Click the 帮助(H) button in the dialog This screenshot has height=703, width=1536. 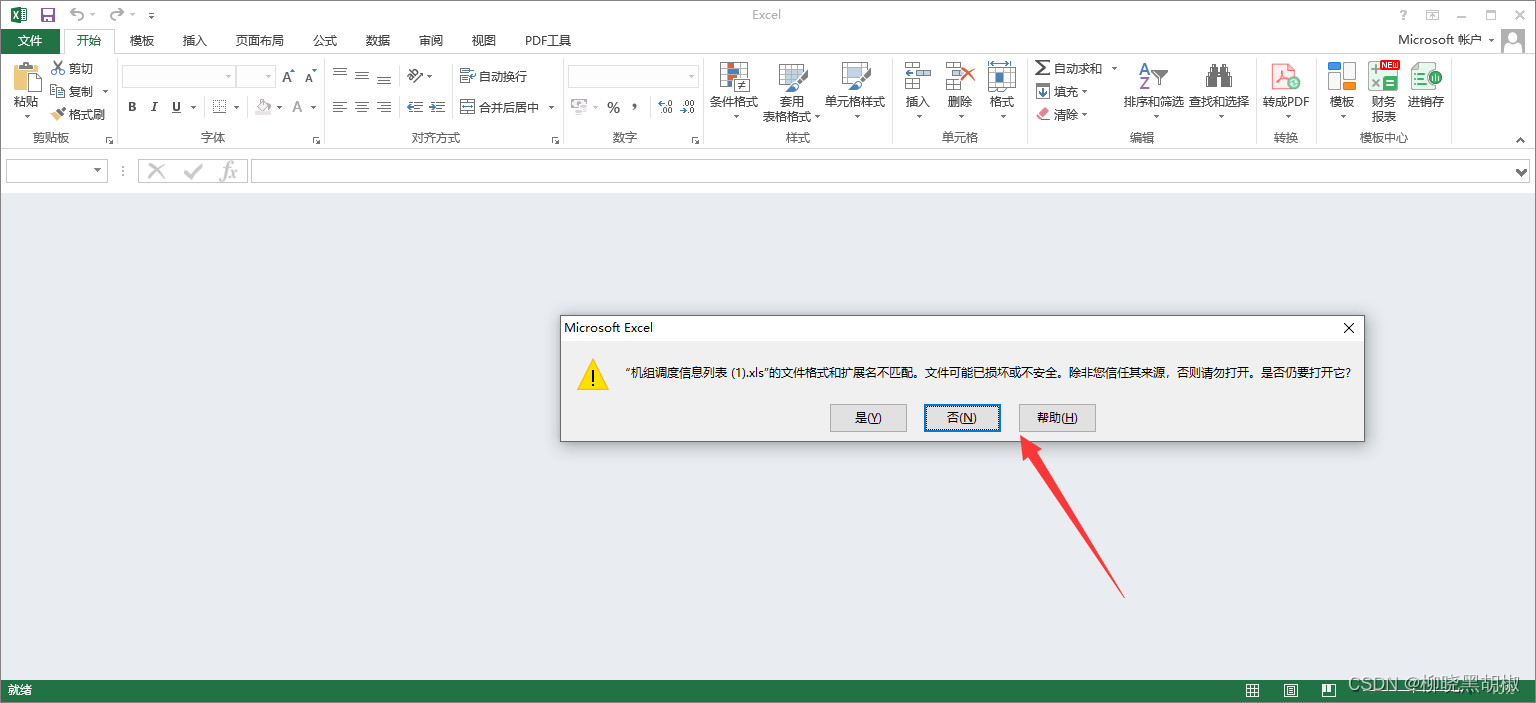tap(1057, 418)
